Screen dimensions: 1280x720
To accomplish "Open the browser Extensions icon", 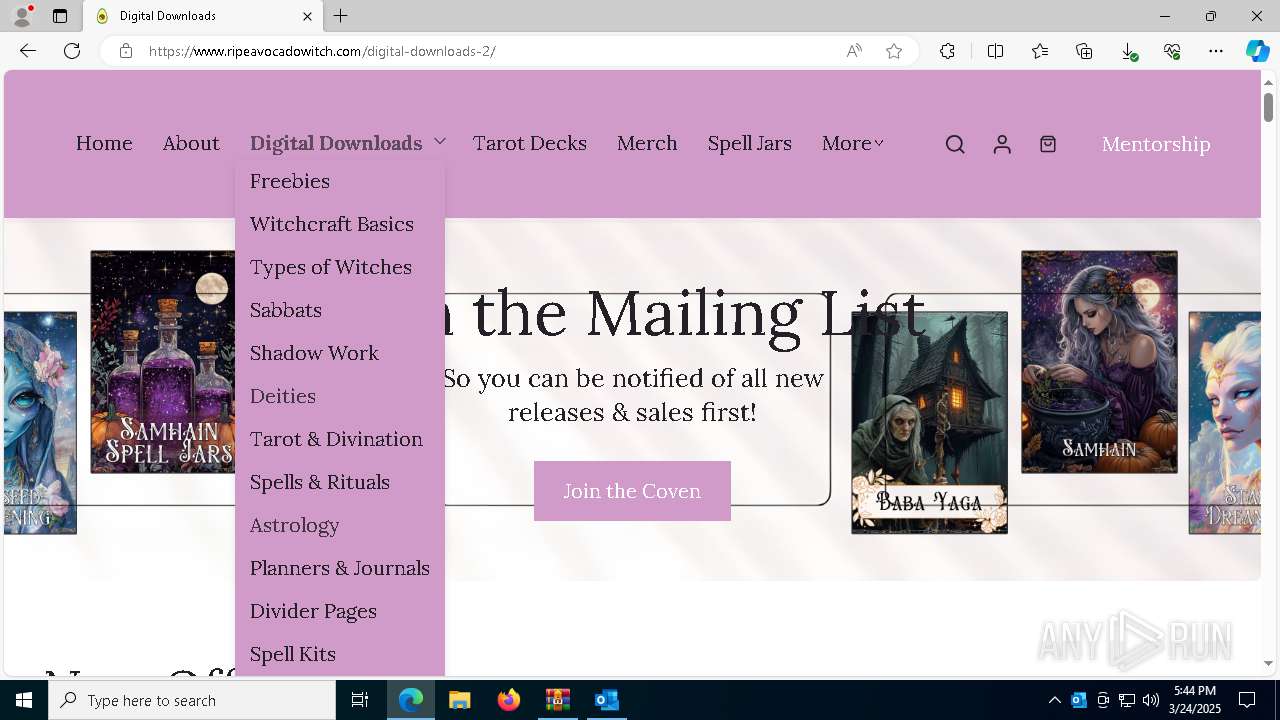I will (947, 51).
